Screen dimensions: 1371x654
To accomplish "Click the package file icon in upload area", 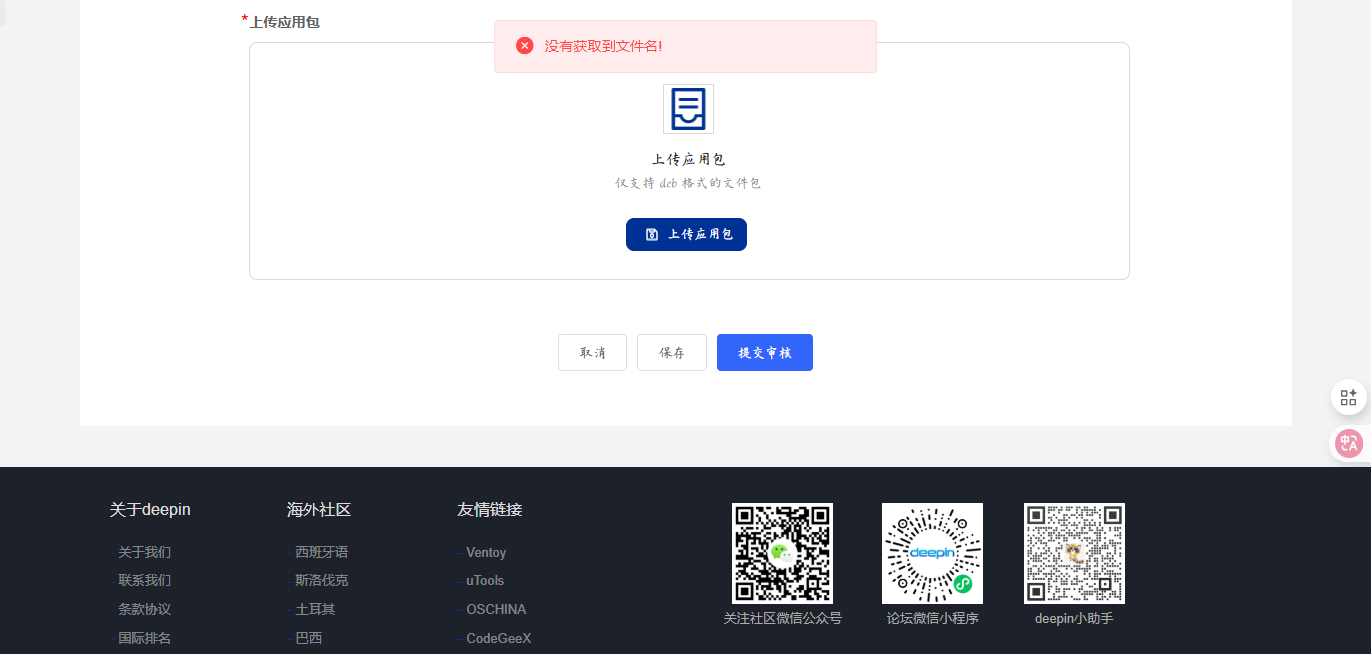I will (x=688, y=109).
